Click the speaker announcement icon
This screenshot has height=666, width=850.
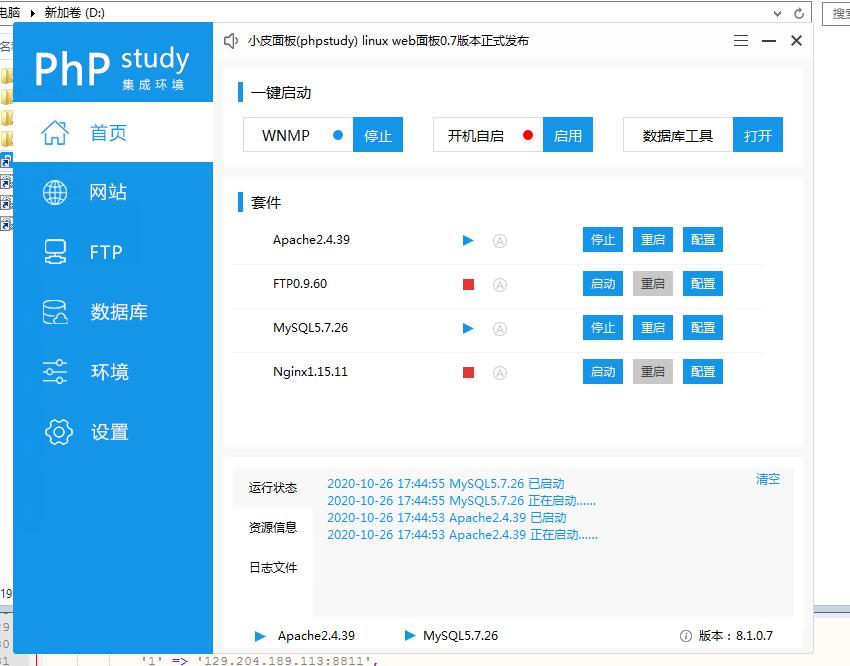[x=232, y=41]
